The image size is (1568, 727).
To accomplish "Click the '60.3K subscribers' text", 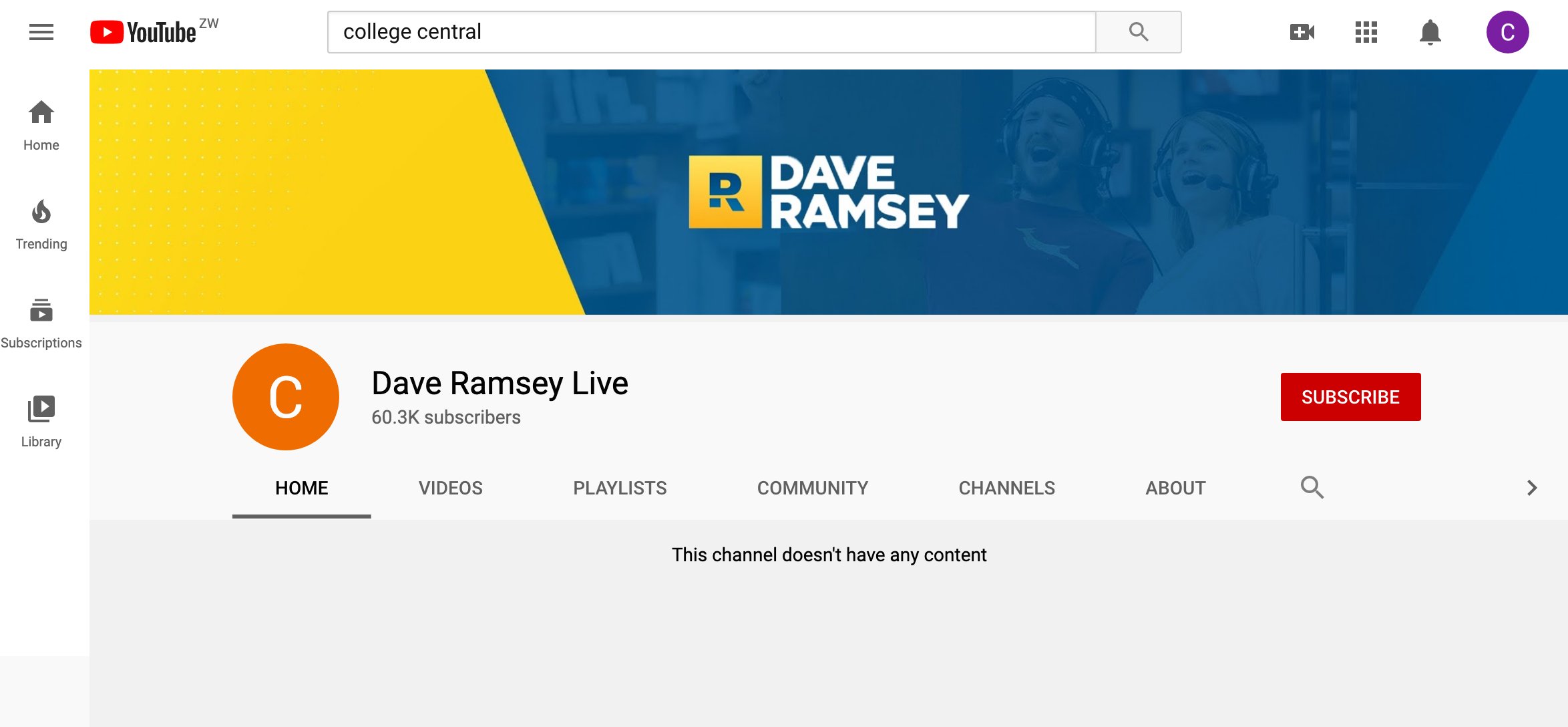I will (x=446, y=417).
